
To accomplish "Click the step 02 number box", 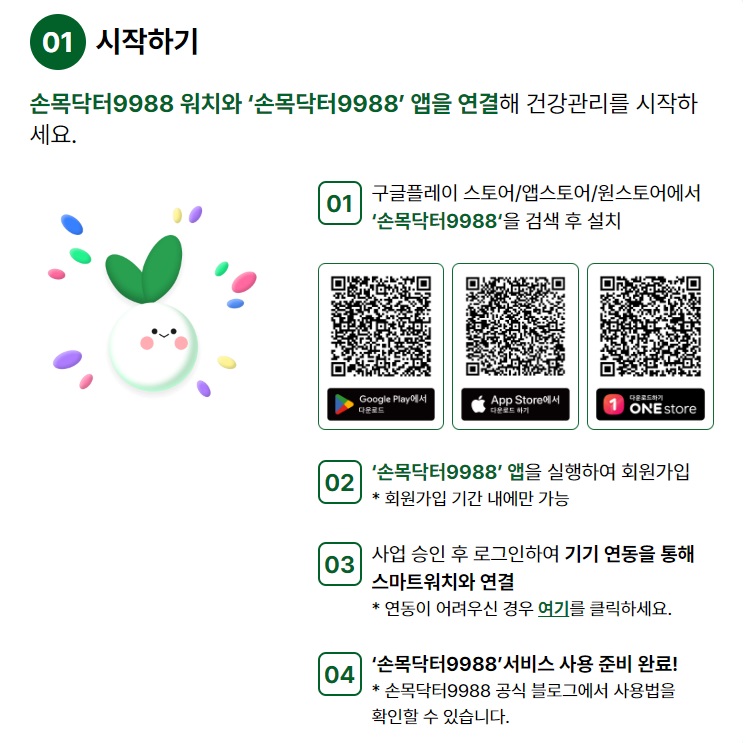I will coord(340,482).
